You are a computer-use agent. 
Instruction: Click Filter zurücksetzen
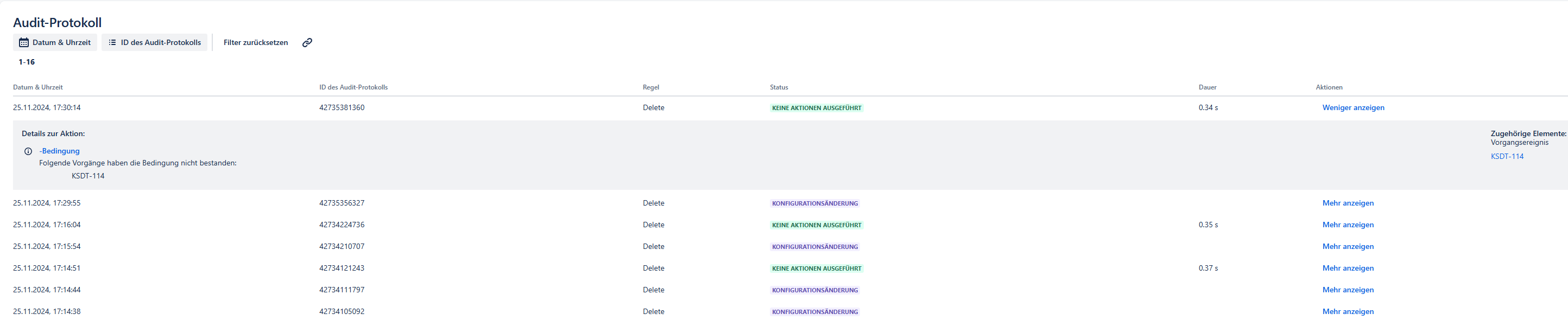click(x=256, y=43)
